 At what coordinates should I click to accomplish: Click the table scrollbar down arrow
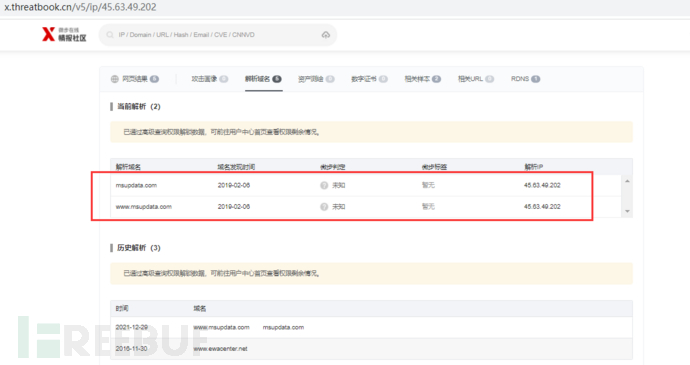628,211
